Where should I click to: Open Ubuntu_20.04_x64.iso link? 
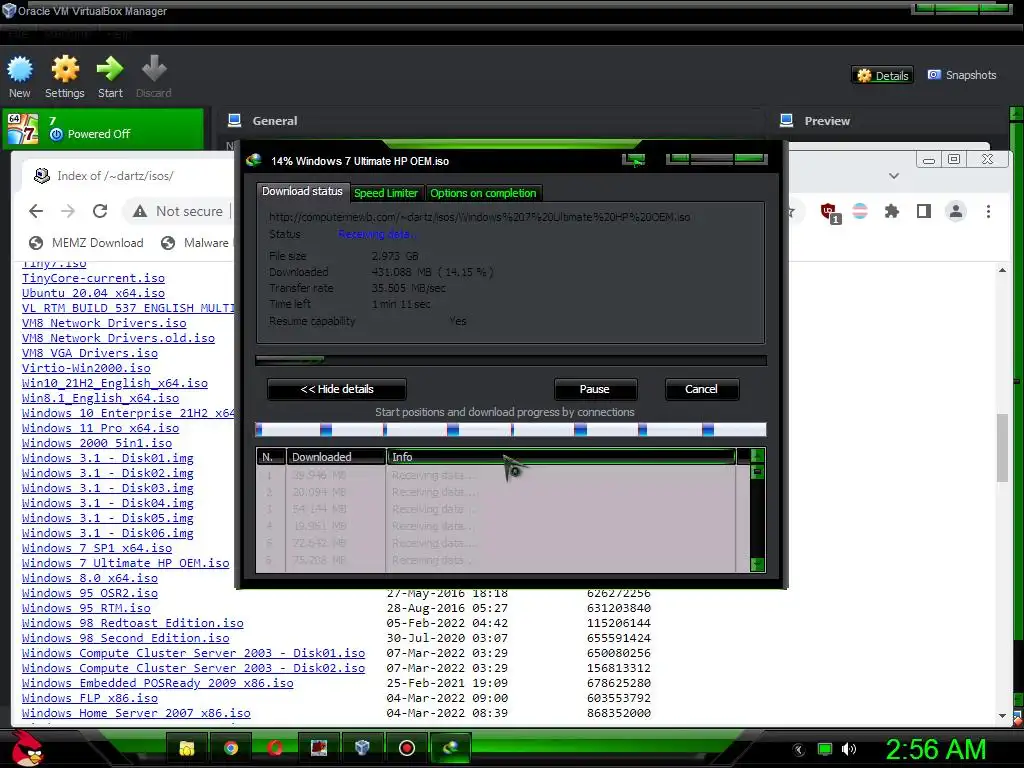tap(93, 293)
